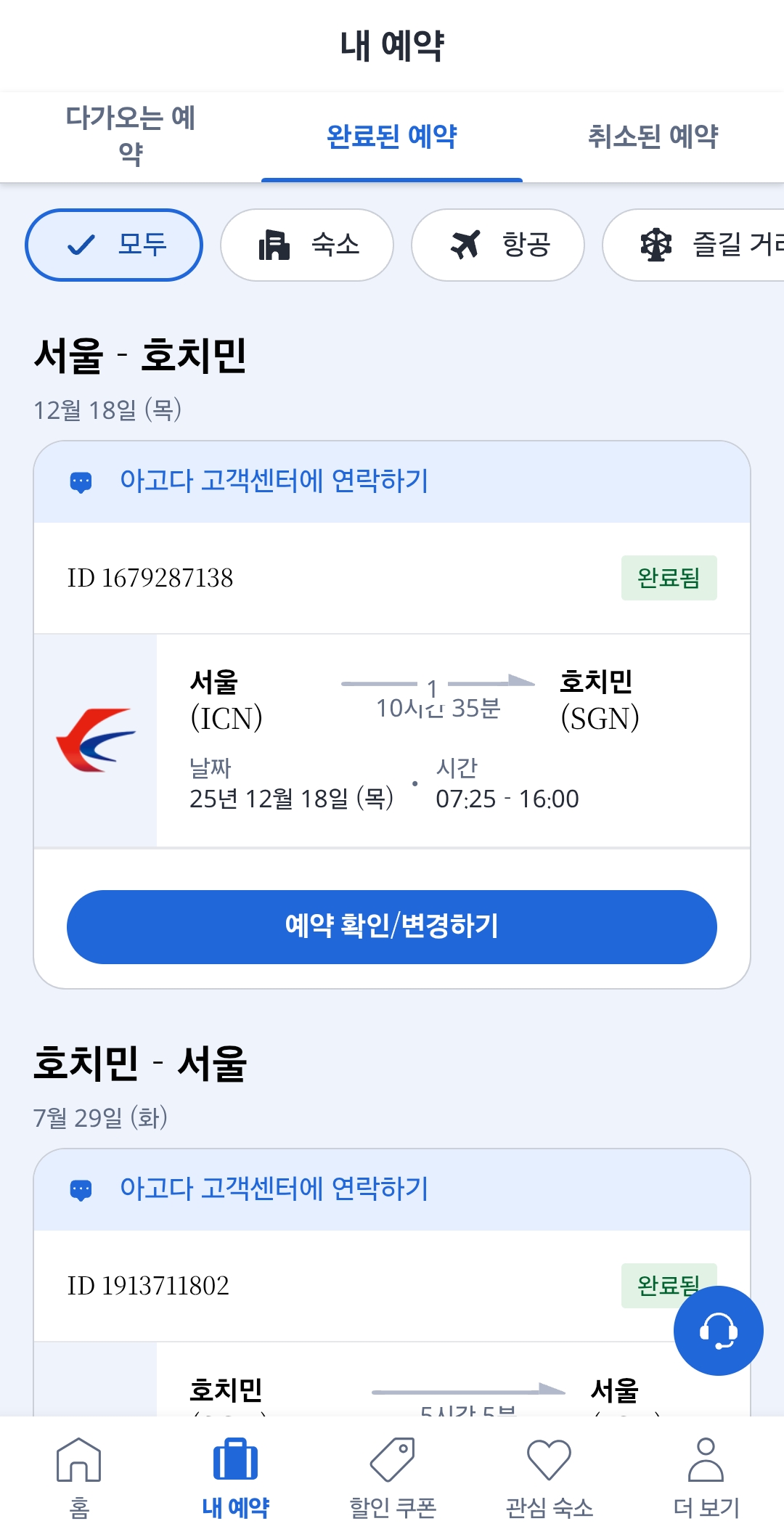Tap the 관심 숙소 heart icon
The image size is (784, 1529).
[x=549, y=1459]
